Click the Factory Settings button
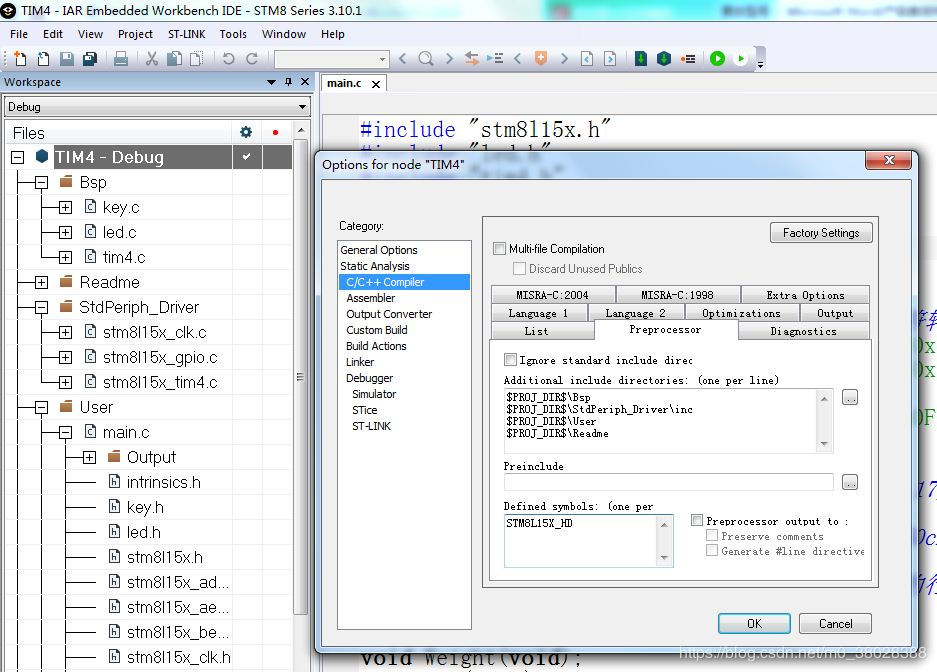Screen dimensions: 937x672 pyautogui.click(x=820, y=233)
